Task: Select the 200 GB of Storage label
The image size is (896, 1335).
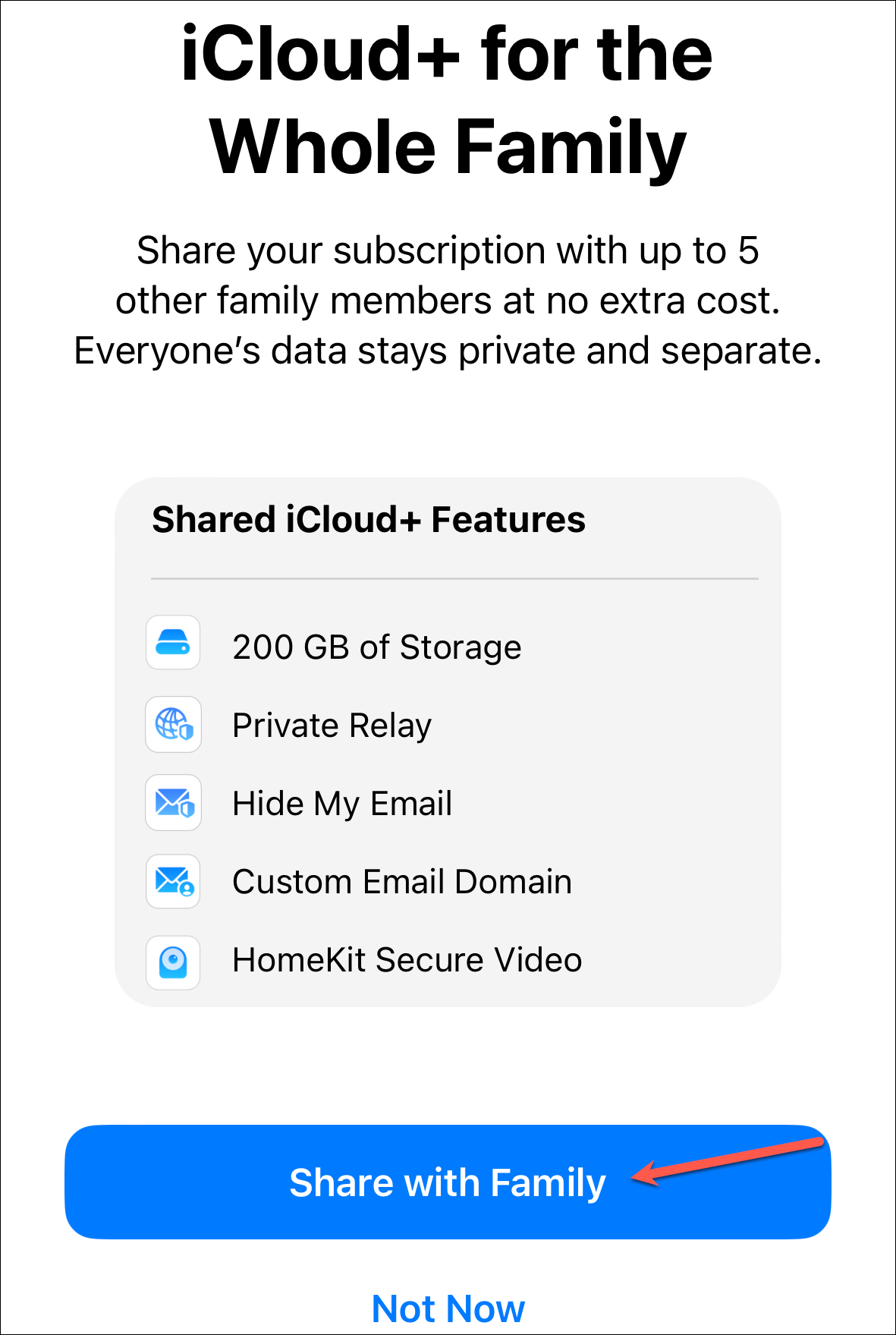Action: click(377, 647)
